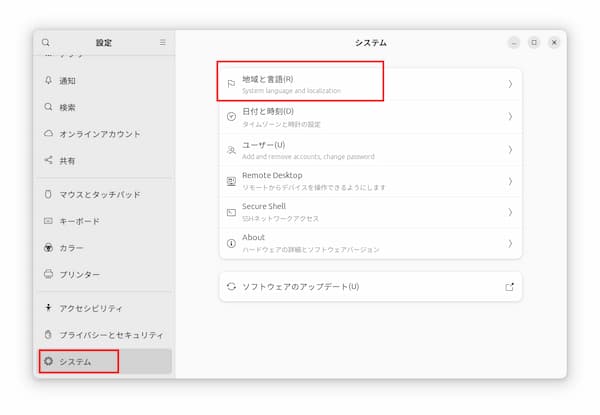
Task: Click flag icon of 地域と言語 row
Action: pos(231,84)
